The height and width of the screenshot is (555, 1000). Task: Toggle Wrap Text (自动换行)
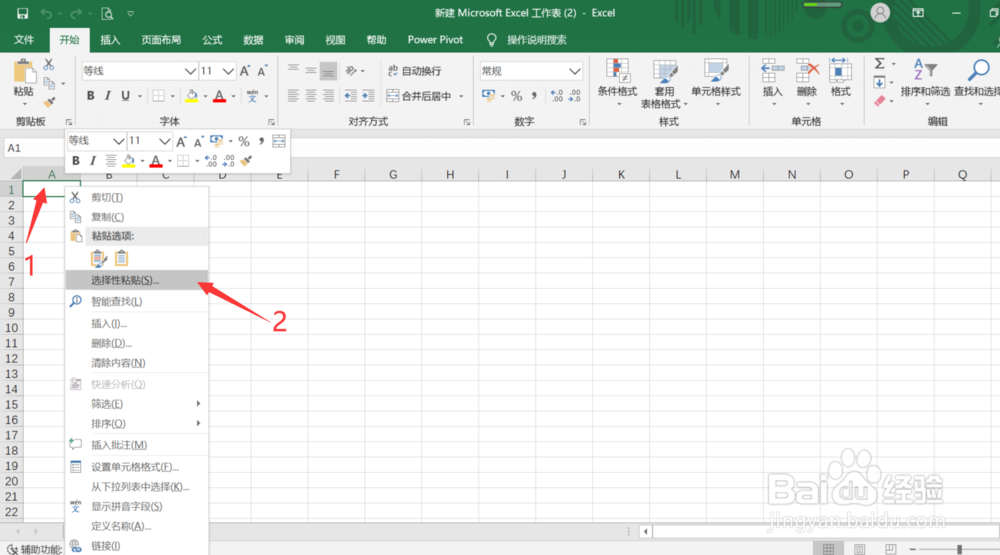pos(415,71)
